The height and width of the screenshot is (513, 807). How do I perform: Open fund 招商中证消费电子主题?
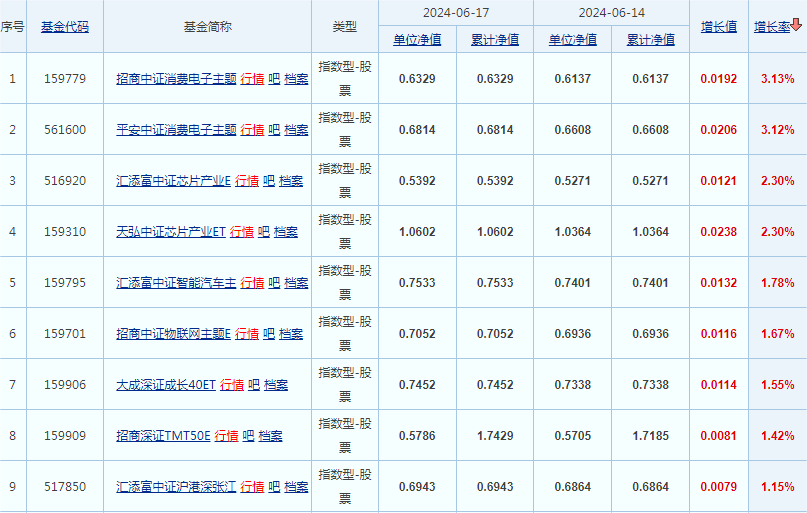(x=176, y=79)
